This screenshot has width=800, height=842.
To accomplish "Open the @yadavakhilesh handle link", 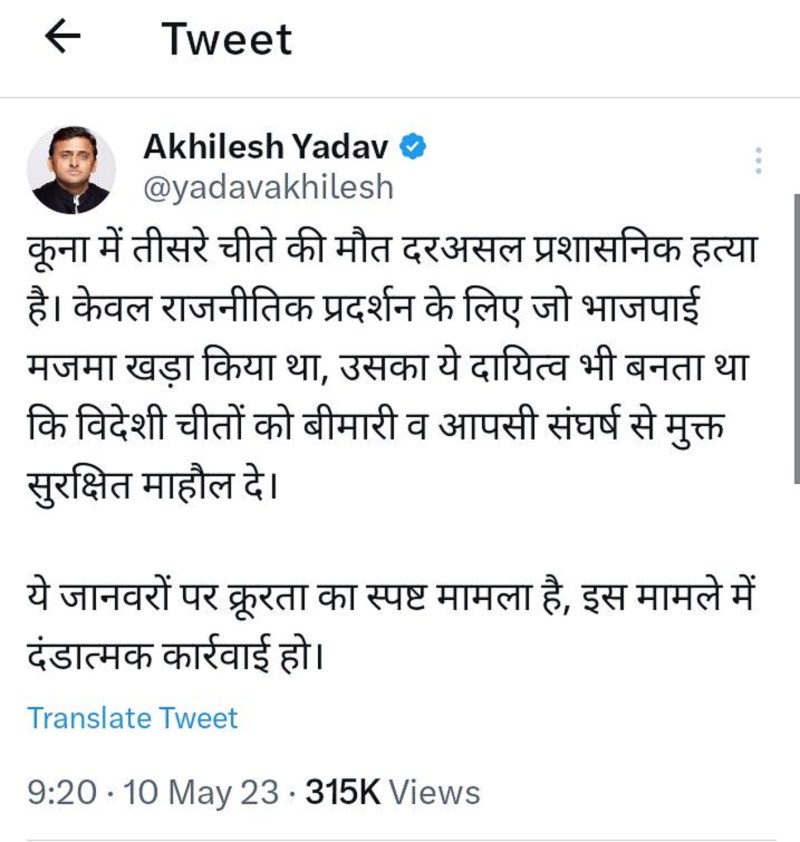I will click(268, 188).
